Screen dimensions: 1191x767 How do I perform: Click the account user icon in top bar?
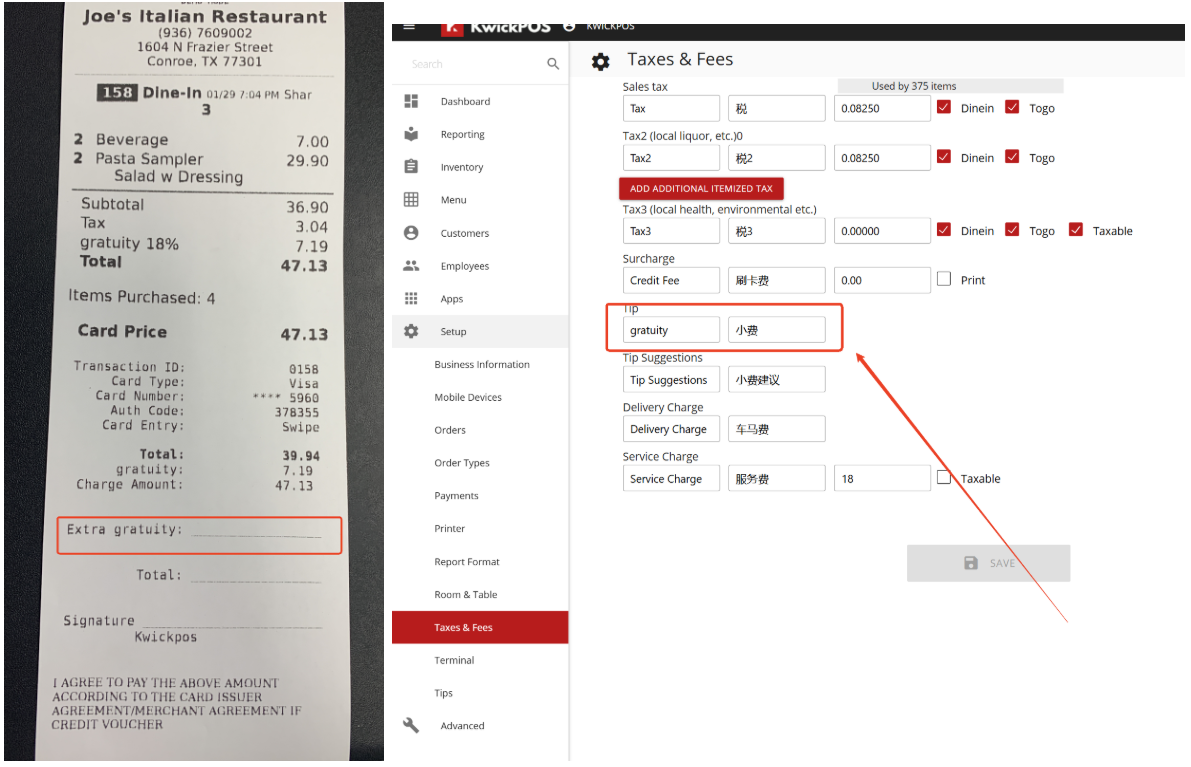569,27
